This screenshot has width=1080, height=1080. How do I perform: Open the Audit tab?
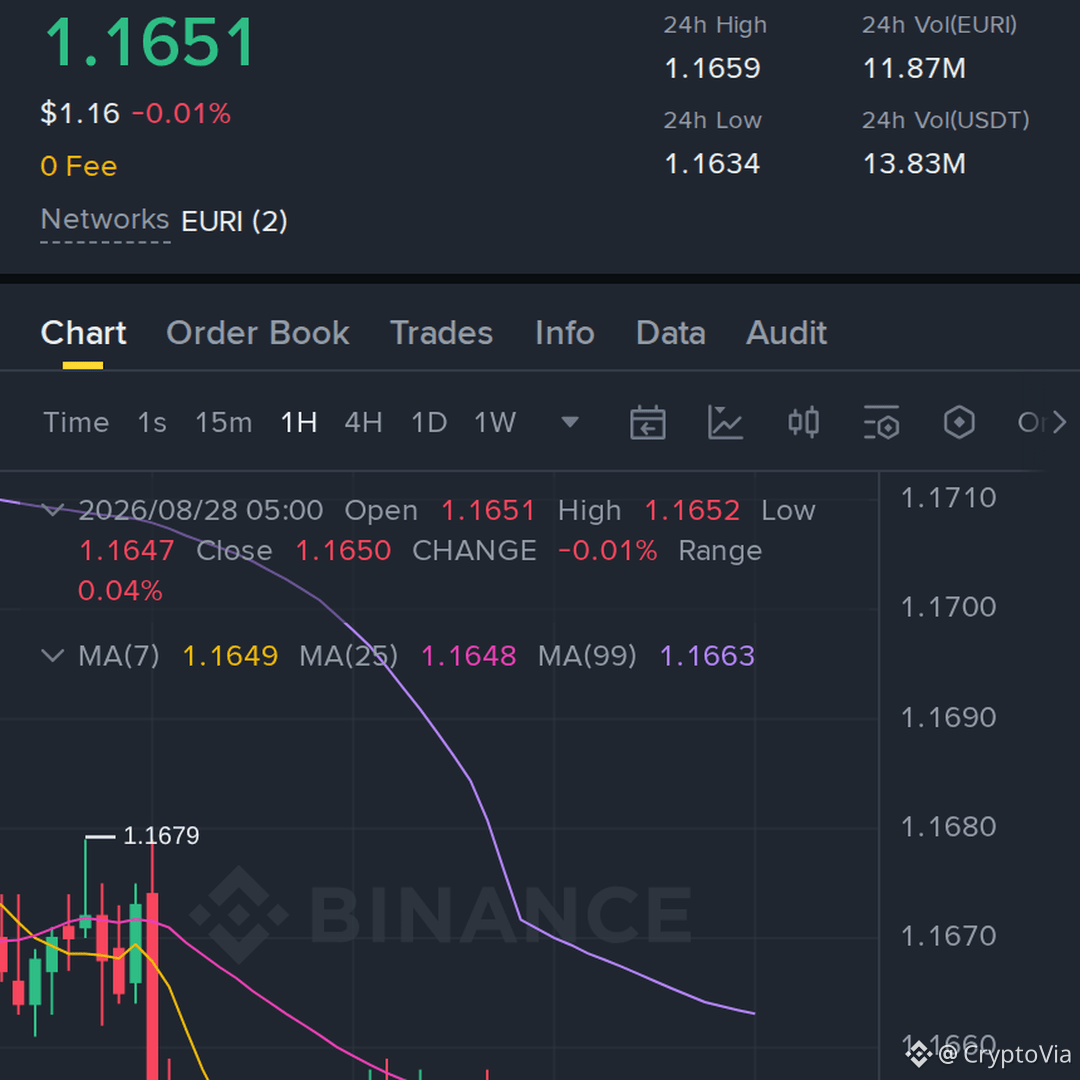787,333
